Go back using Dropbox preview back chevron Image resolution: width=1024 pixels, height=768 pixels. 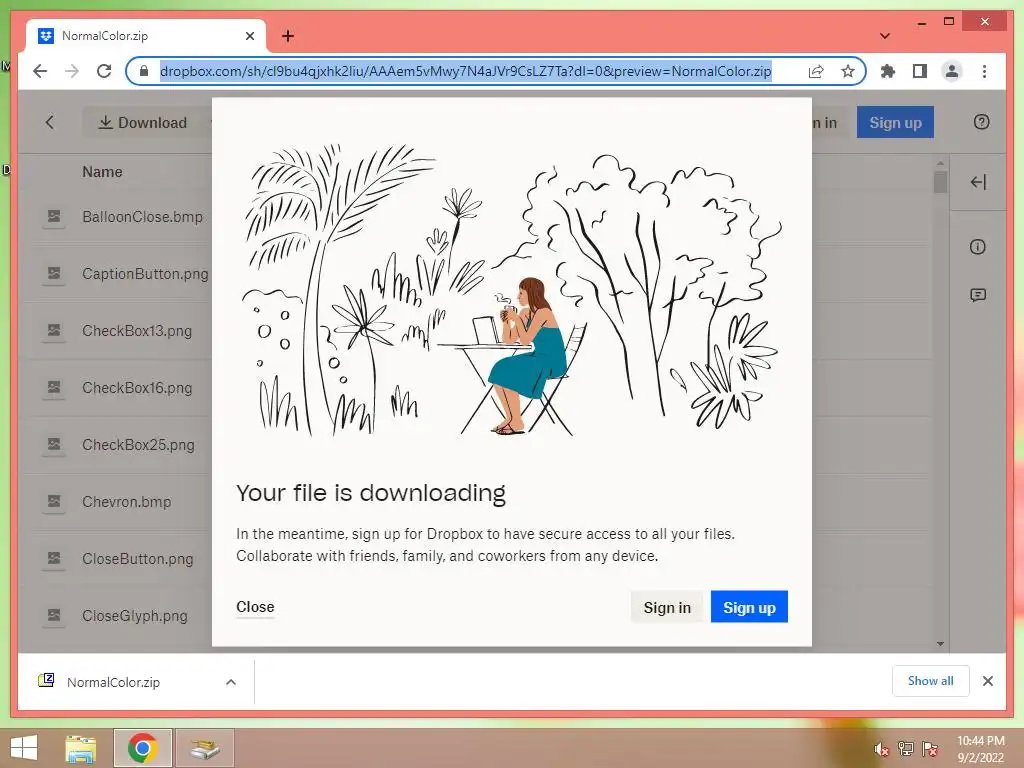tap(50, 122)
